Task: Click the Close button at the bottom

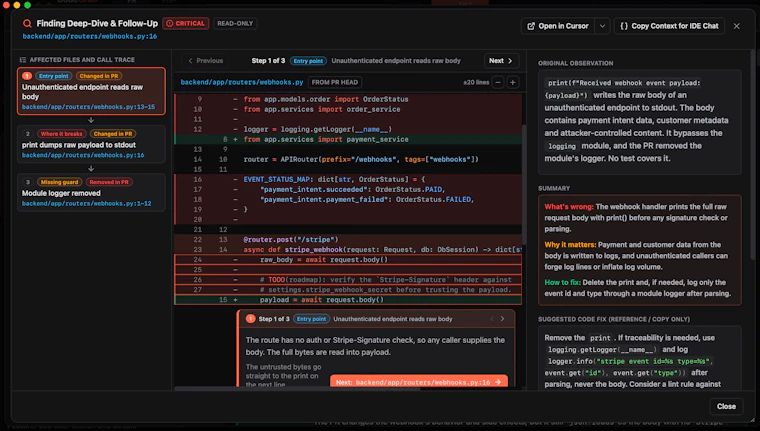Action: click(x=726, y=406)
